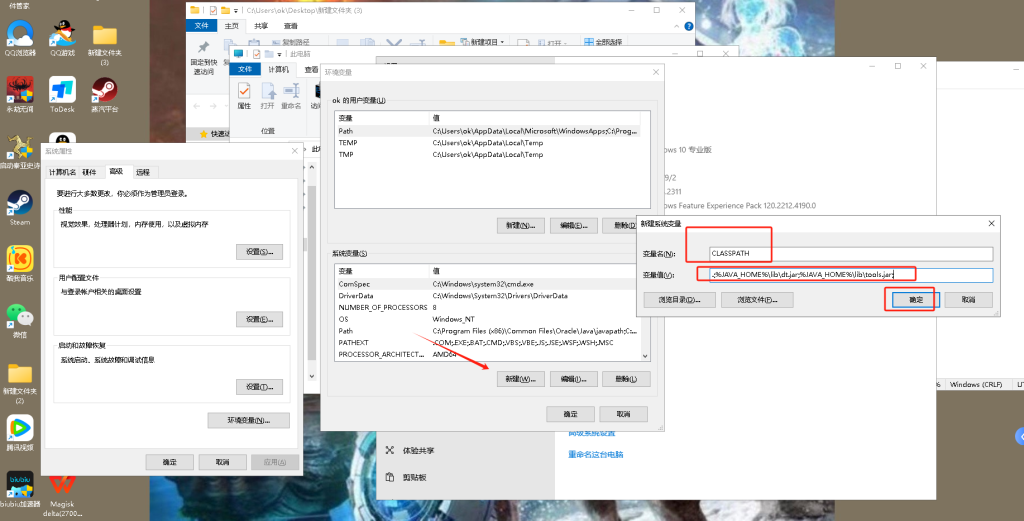The height and width of the screenshot is (521, 1024).
Task: Open the quick access toolbar dropdown arrow
Action: [235, 10]
